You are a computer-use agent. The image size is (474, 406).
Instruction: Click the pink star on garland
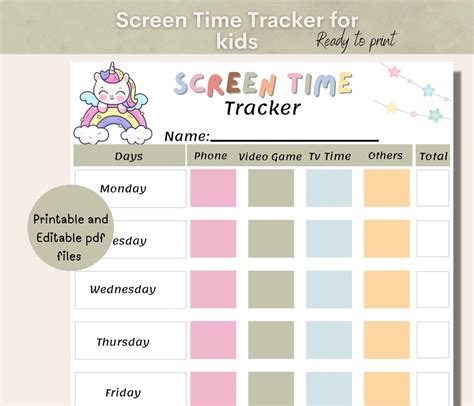(x=394, y=71)
